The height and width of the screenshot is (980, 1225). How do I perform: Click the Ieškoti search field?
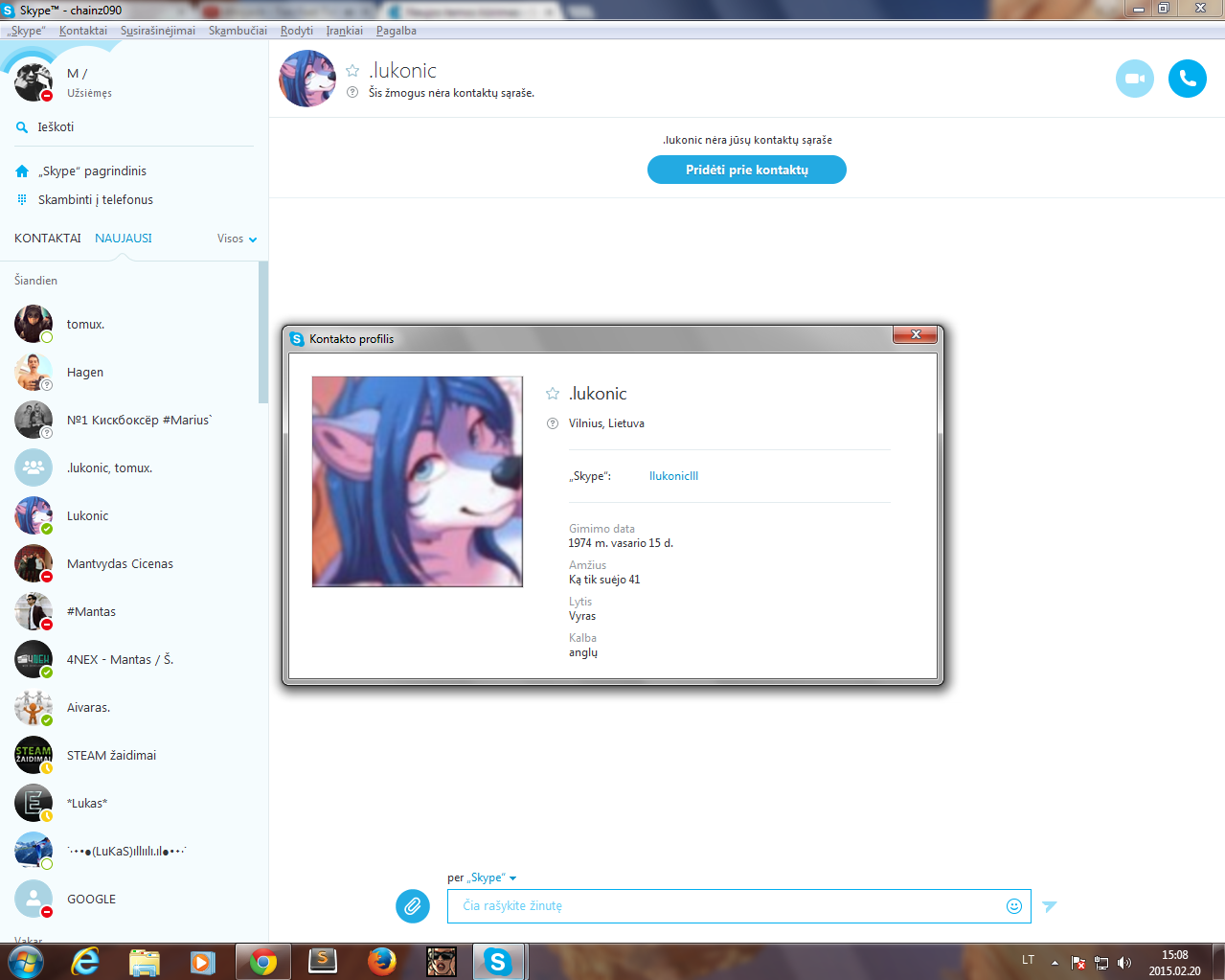134,126
